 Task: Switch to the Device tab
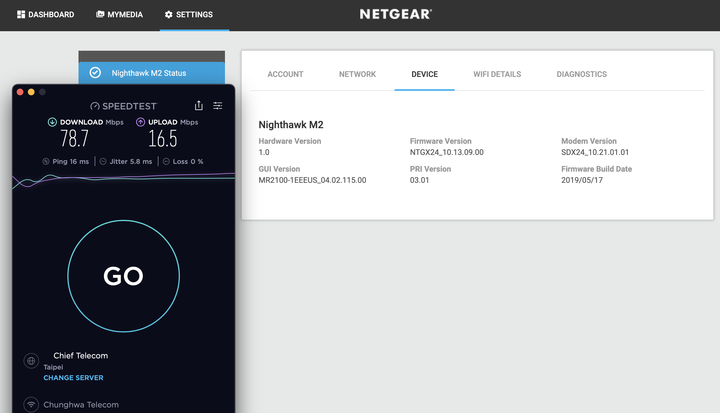click(x=424, y=74)
